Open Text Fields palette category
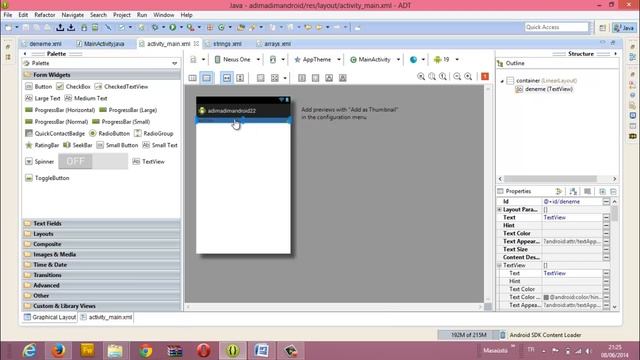 tap(101, 224)
